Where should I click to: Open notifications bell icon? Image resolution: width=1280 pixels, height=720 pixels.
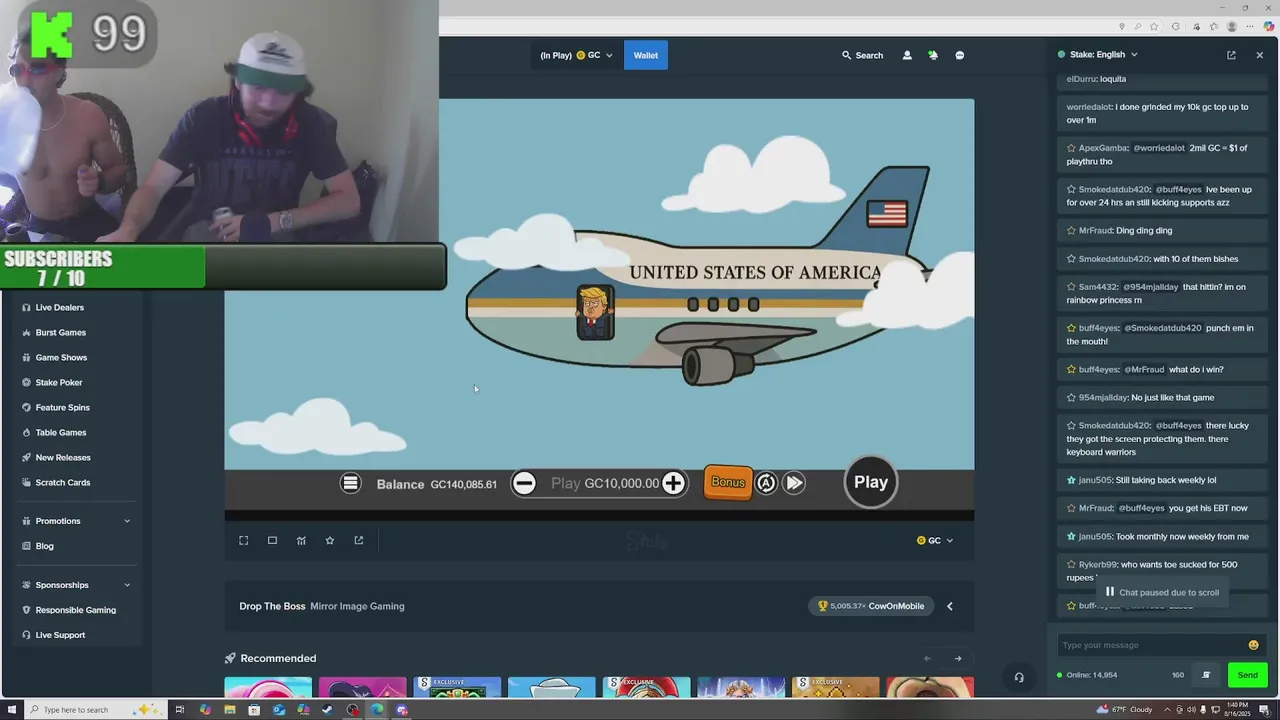(933, 55)
